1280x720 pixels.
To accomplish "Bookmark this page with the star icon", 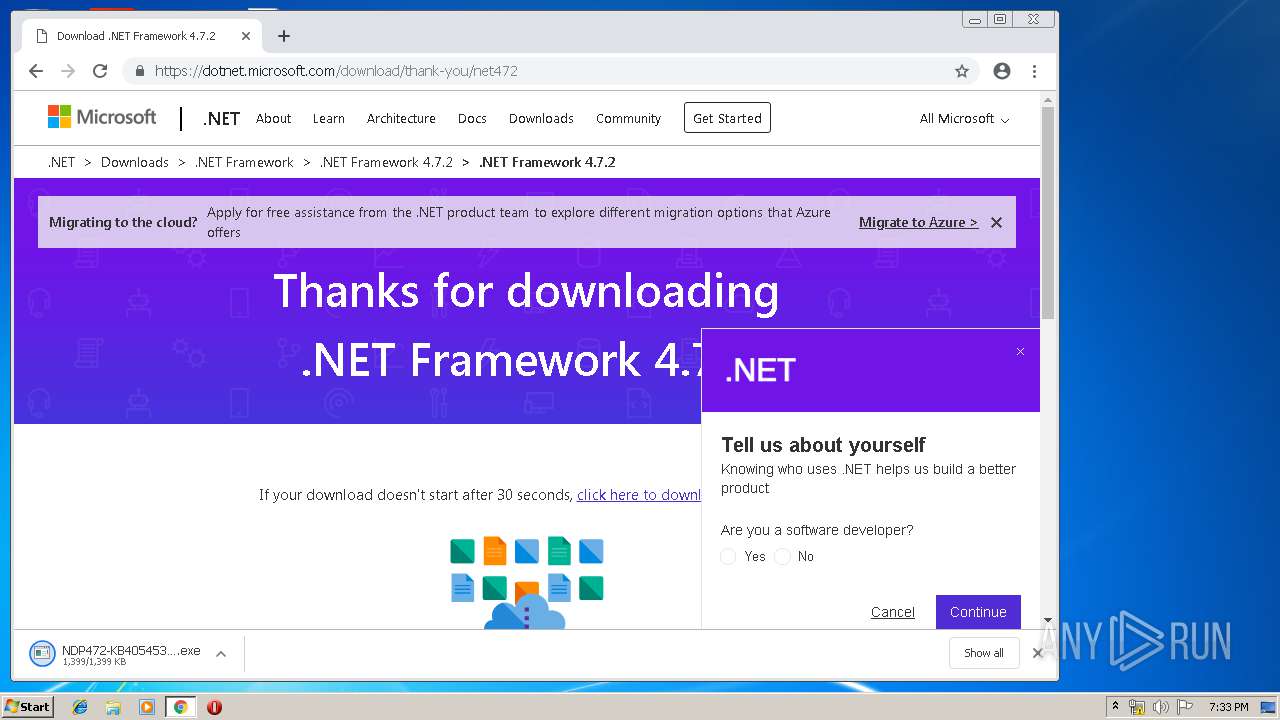I will (x=962, y=71).
